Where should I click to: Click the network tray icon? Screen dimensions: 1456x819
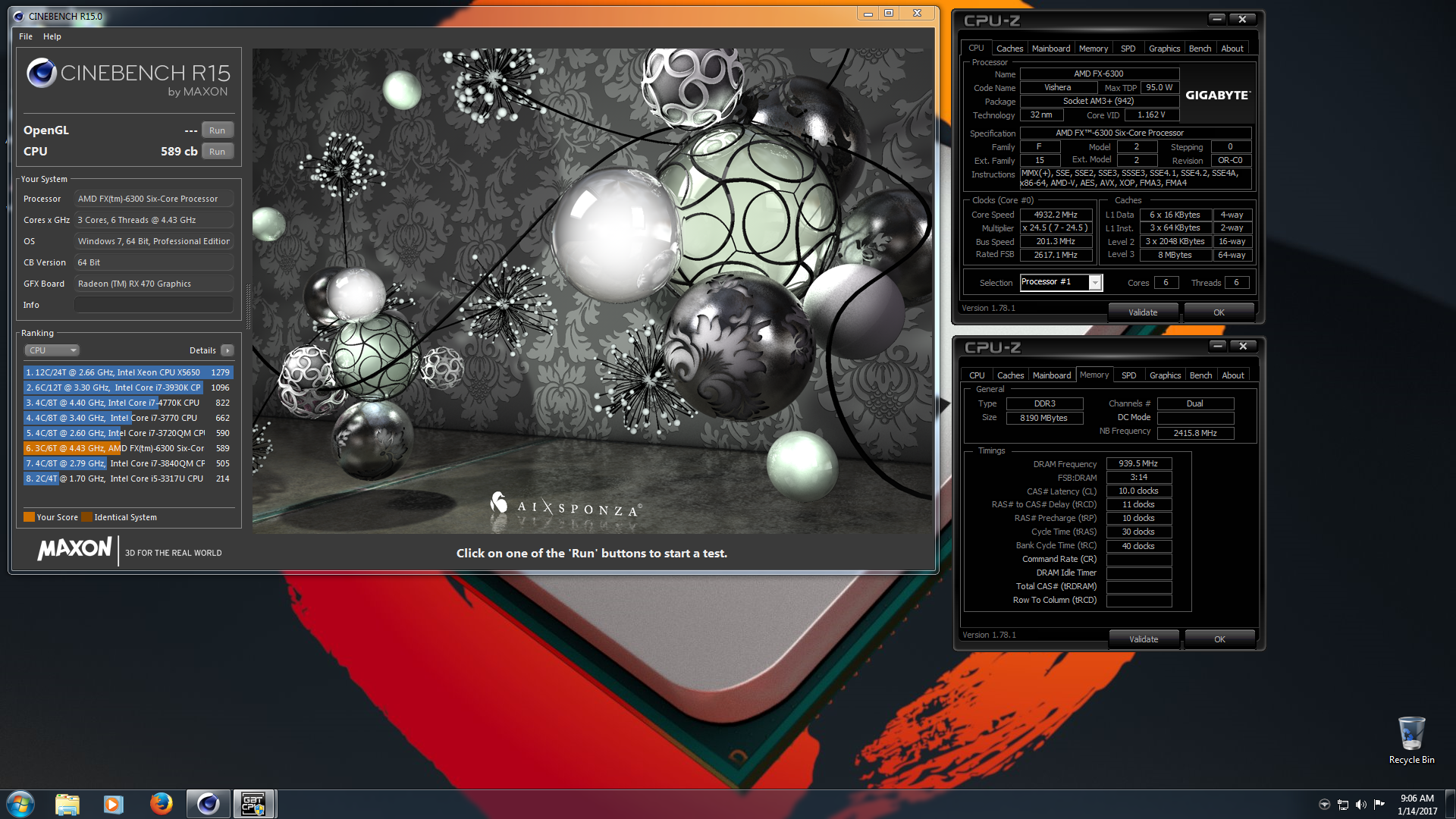[x=1343, y=805]
